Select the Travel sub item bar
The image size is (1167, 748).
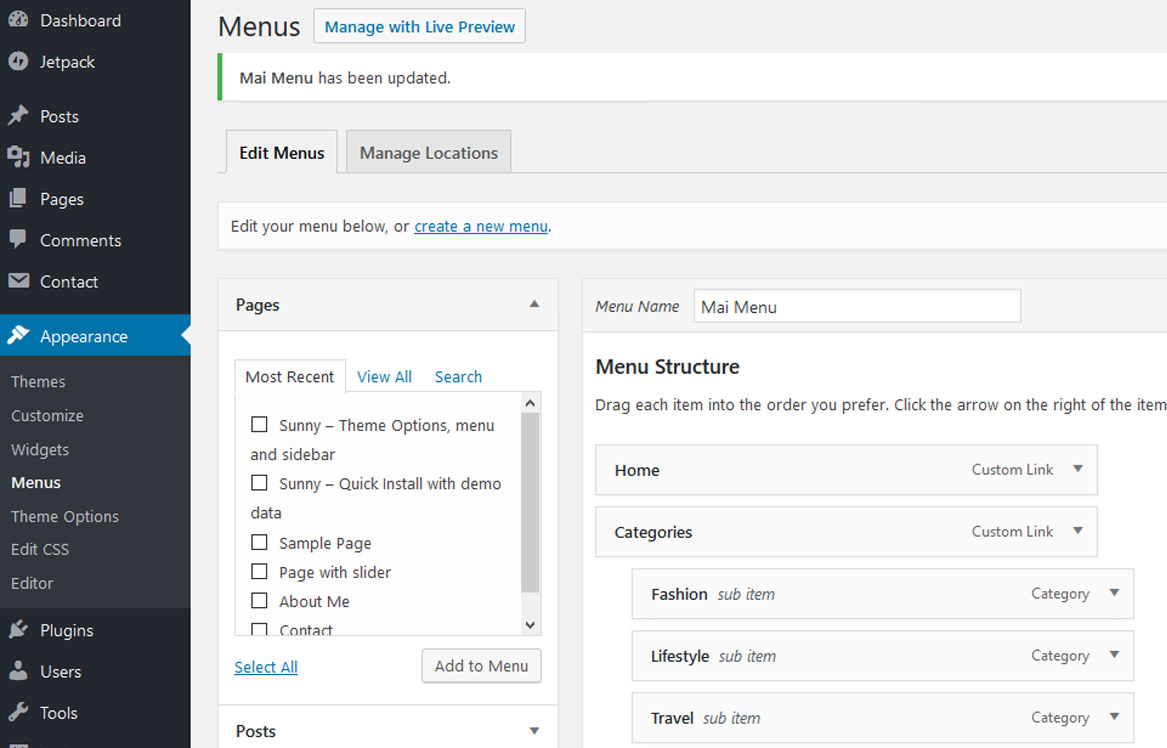(883, 717)
